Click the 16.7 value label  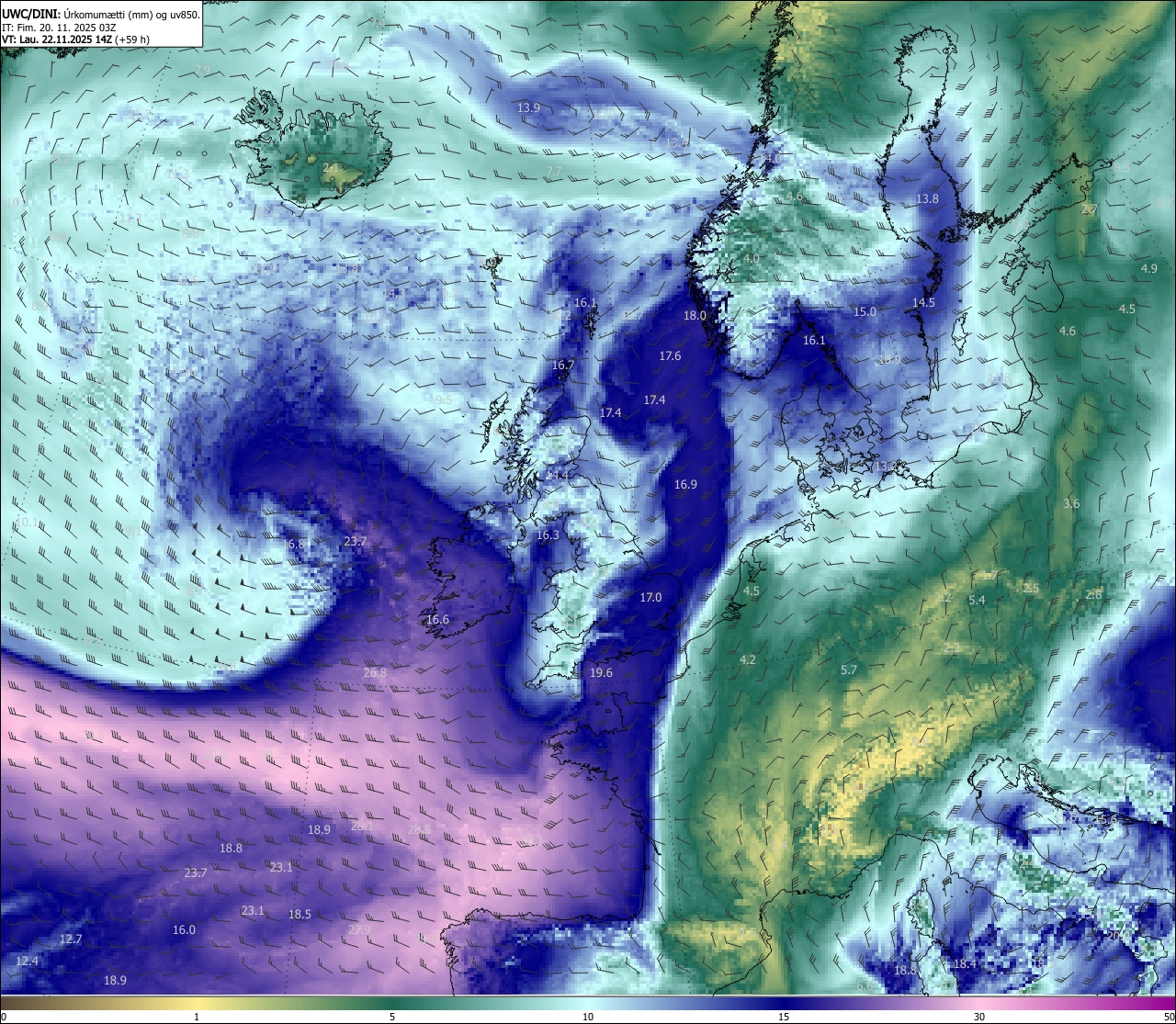pyautogui.click(x=563, y=365)
